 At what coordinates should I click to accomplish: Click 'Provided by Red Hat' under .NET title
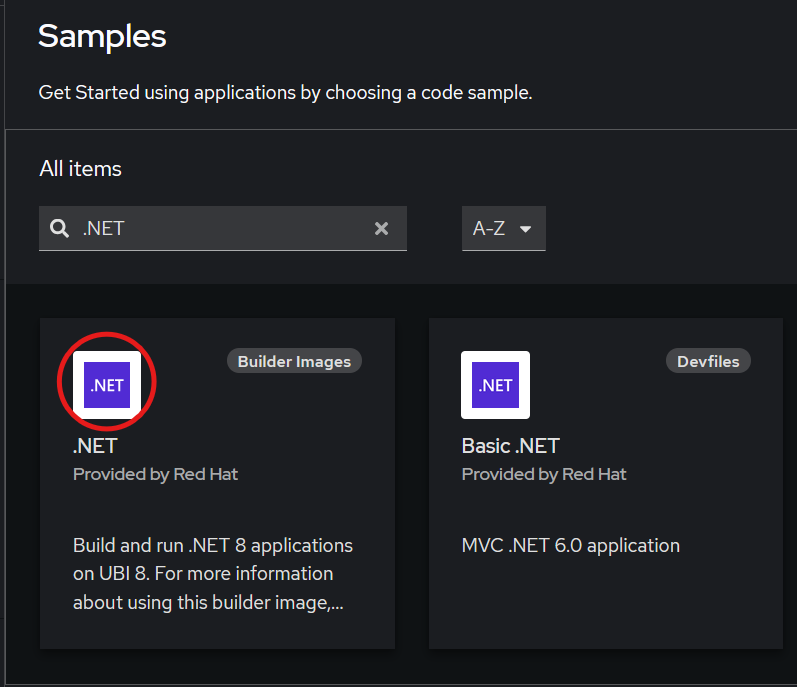pos(155,474)
